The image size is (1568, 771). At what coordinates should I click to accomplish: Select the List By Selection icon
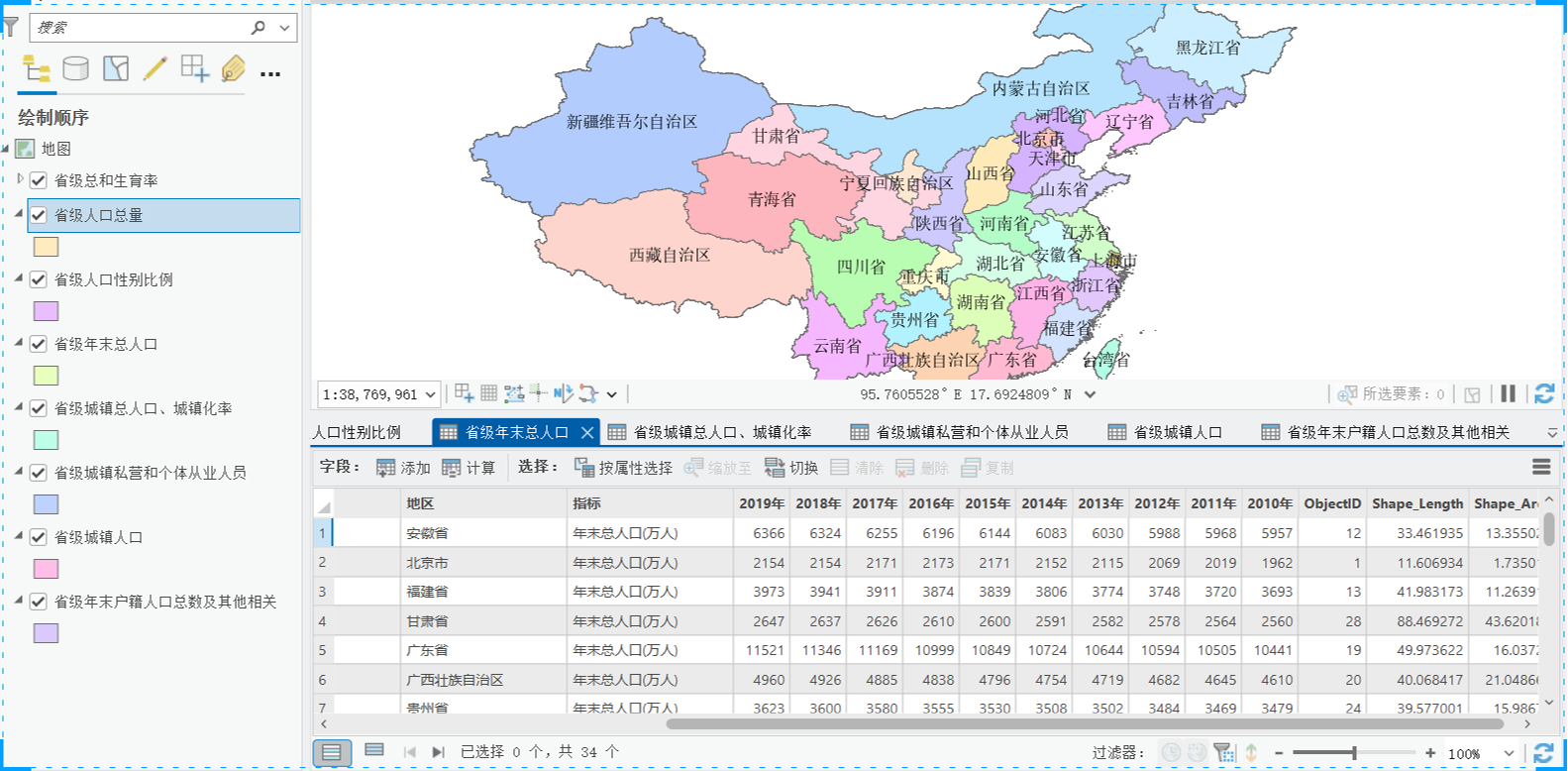point(116,68)
